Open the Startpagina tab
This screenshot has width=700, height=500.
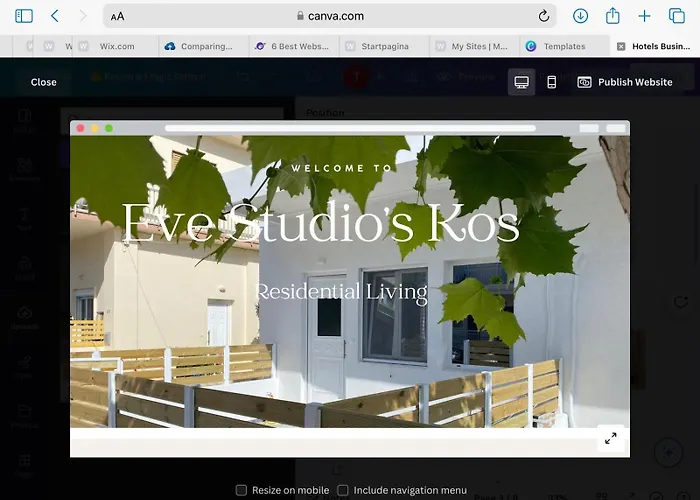click(x=384, y=46)
